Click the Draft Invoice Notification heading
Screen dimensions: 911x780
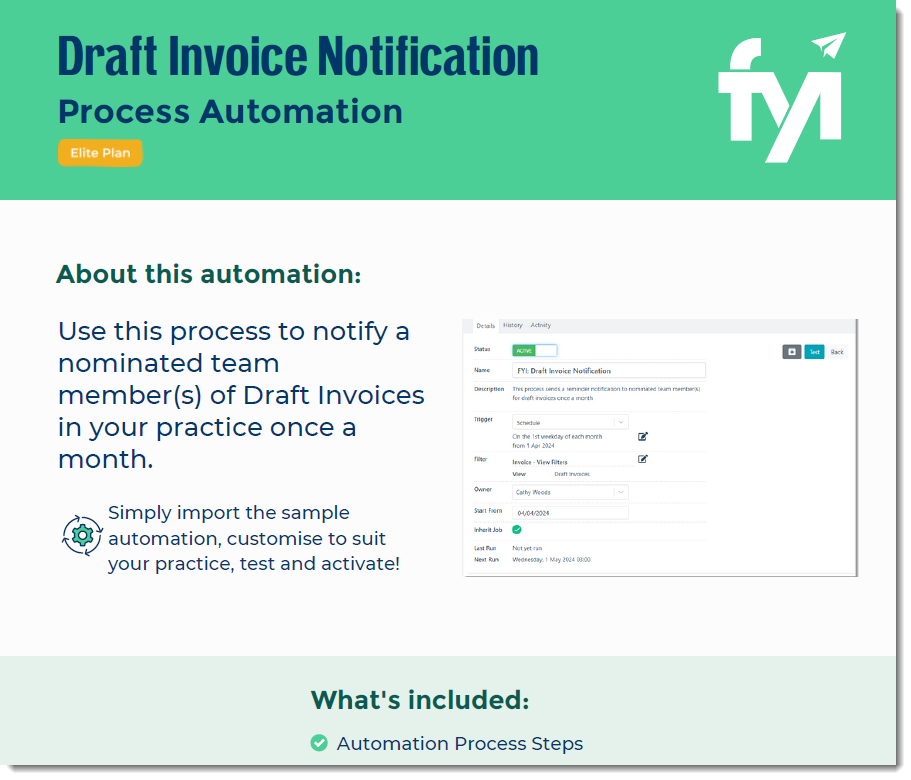click(298, 55)
